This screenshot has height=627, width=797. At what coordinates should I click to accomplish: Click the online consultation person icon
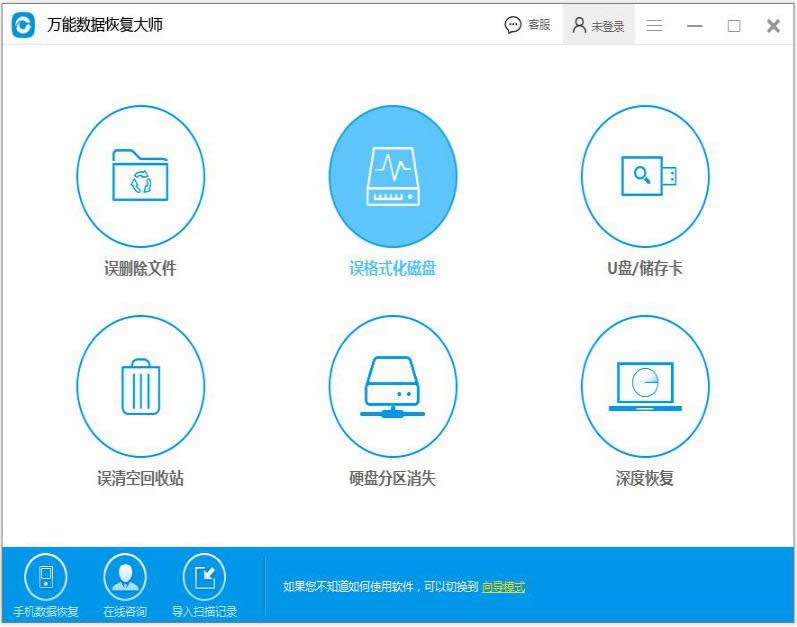[125, 577]
